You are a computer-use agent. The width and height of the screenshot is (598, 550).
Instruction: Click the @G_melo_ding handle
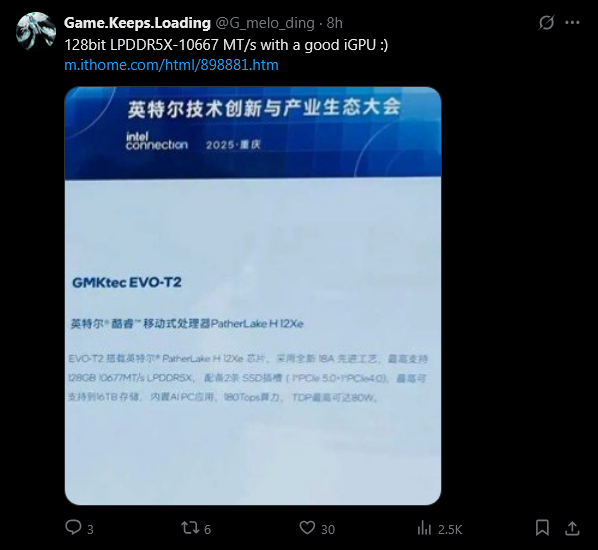[265, 23]
